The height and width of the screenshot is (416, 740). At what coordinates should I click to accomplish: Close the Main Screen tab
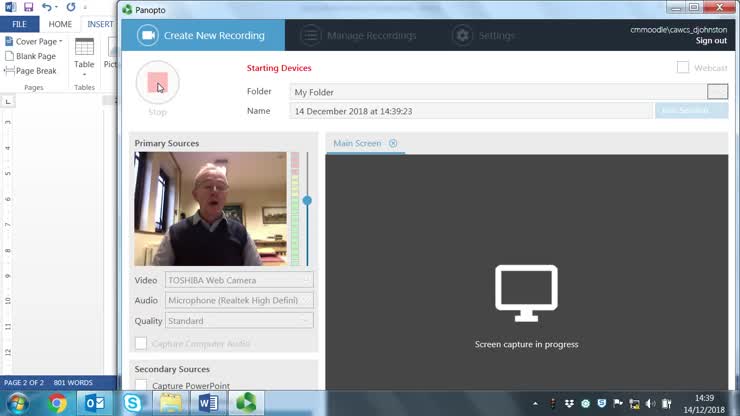point(393,144)
